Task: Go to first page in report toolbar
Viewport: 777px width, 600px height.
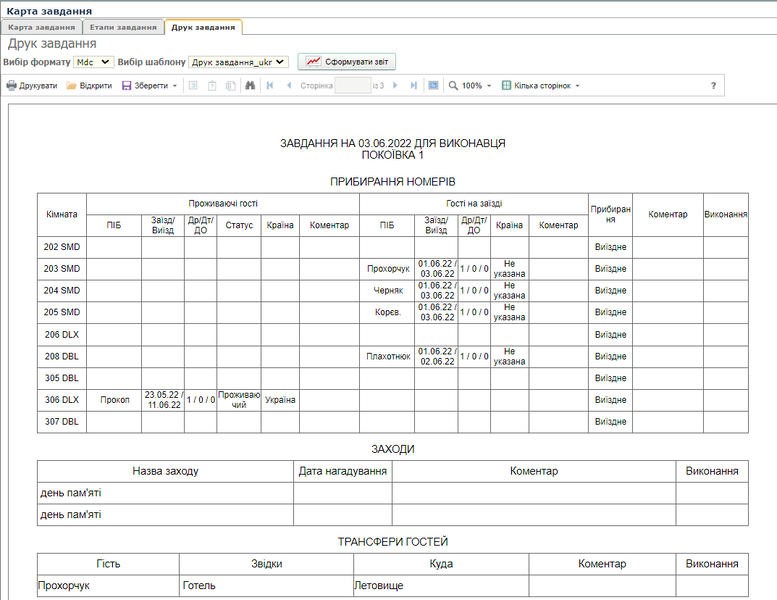Action: [x=269, y=86]
